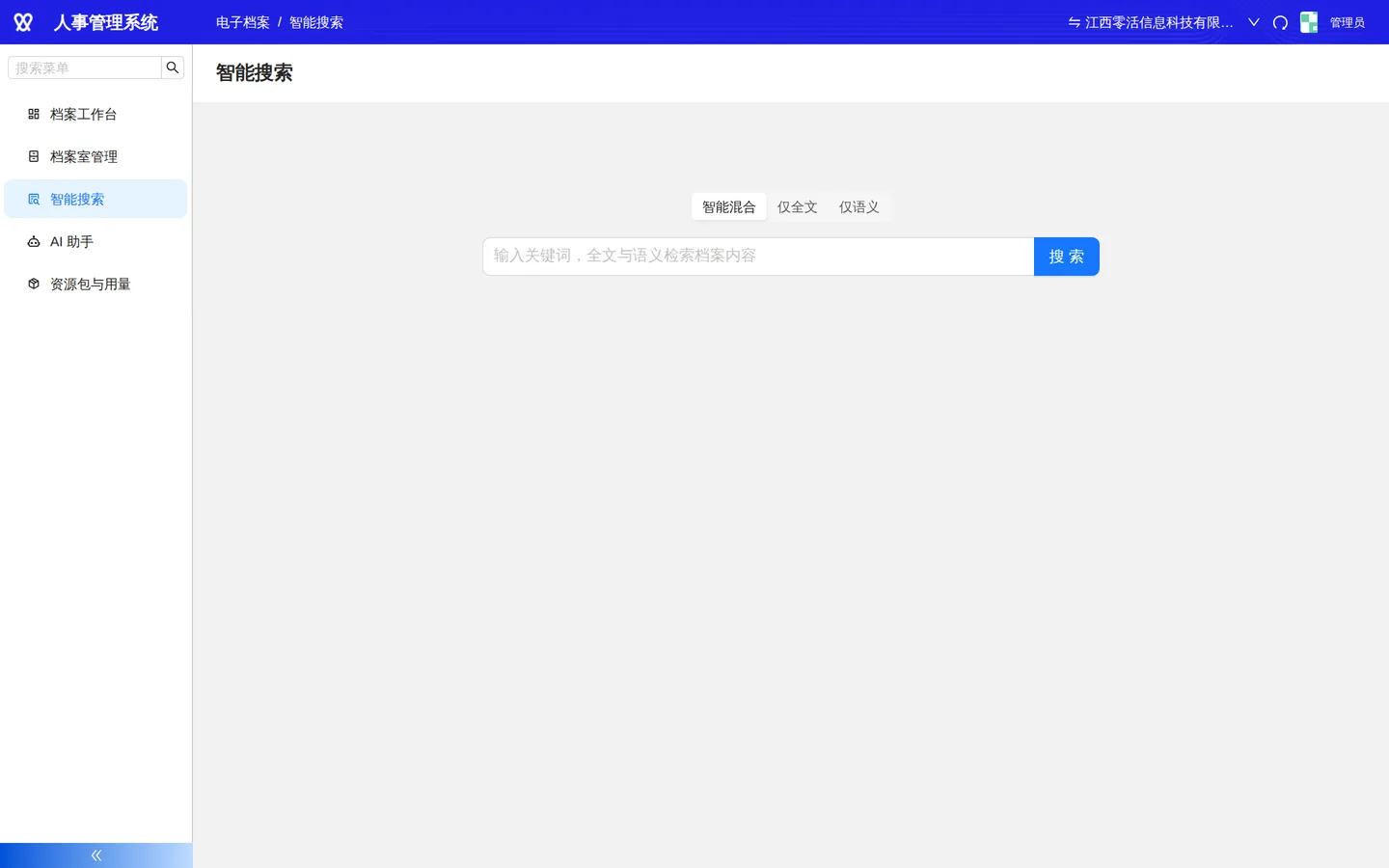Screen dimensions: 1389x868
Task: Open AI 助手 in the sidebar
Action: pos(95,241)
